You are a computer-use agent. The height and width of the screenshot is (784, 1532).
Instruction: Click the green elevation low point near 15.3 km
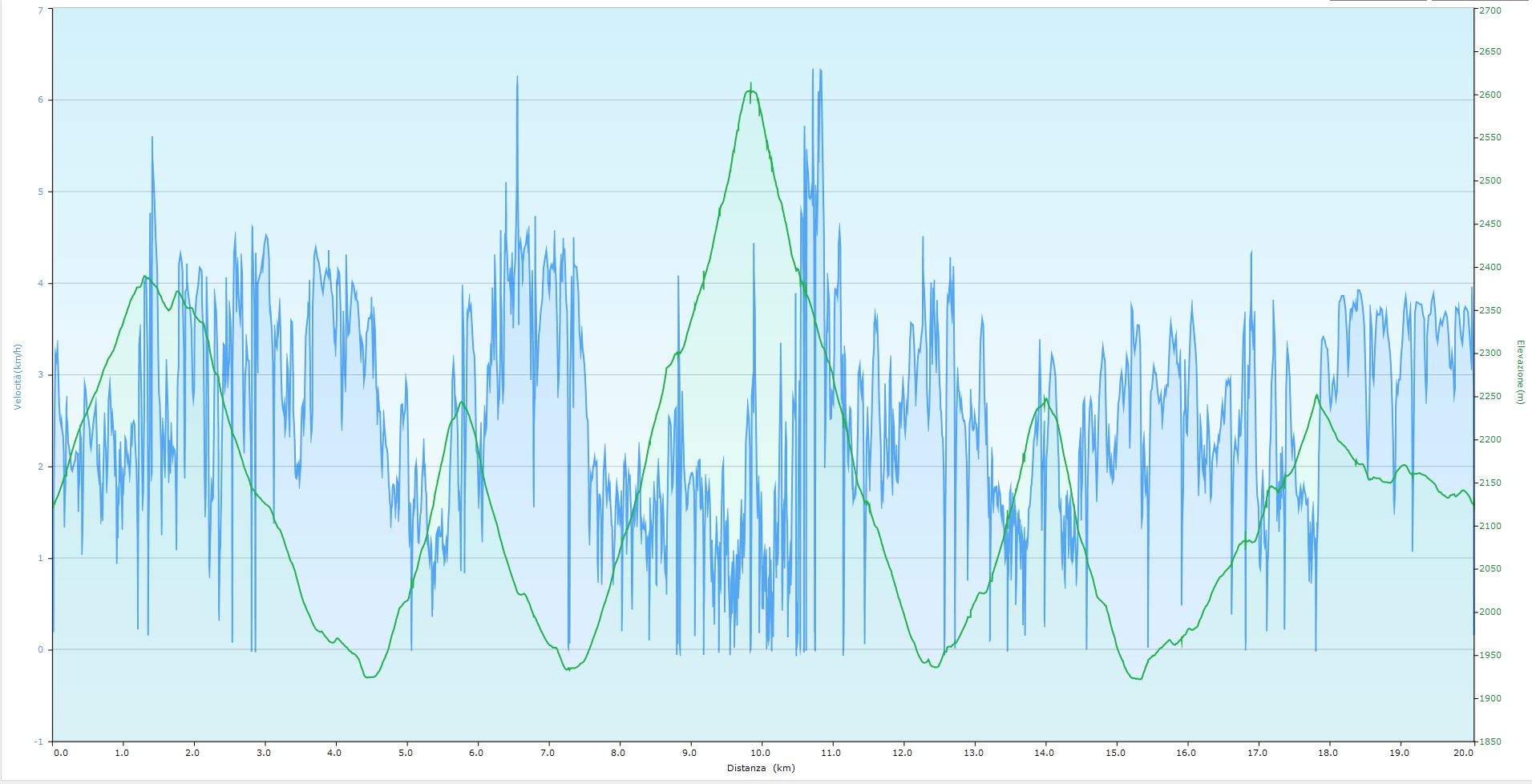pos(1137,678)
